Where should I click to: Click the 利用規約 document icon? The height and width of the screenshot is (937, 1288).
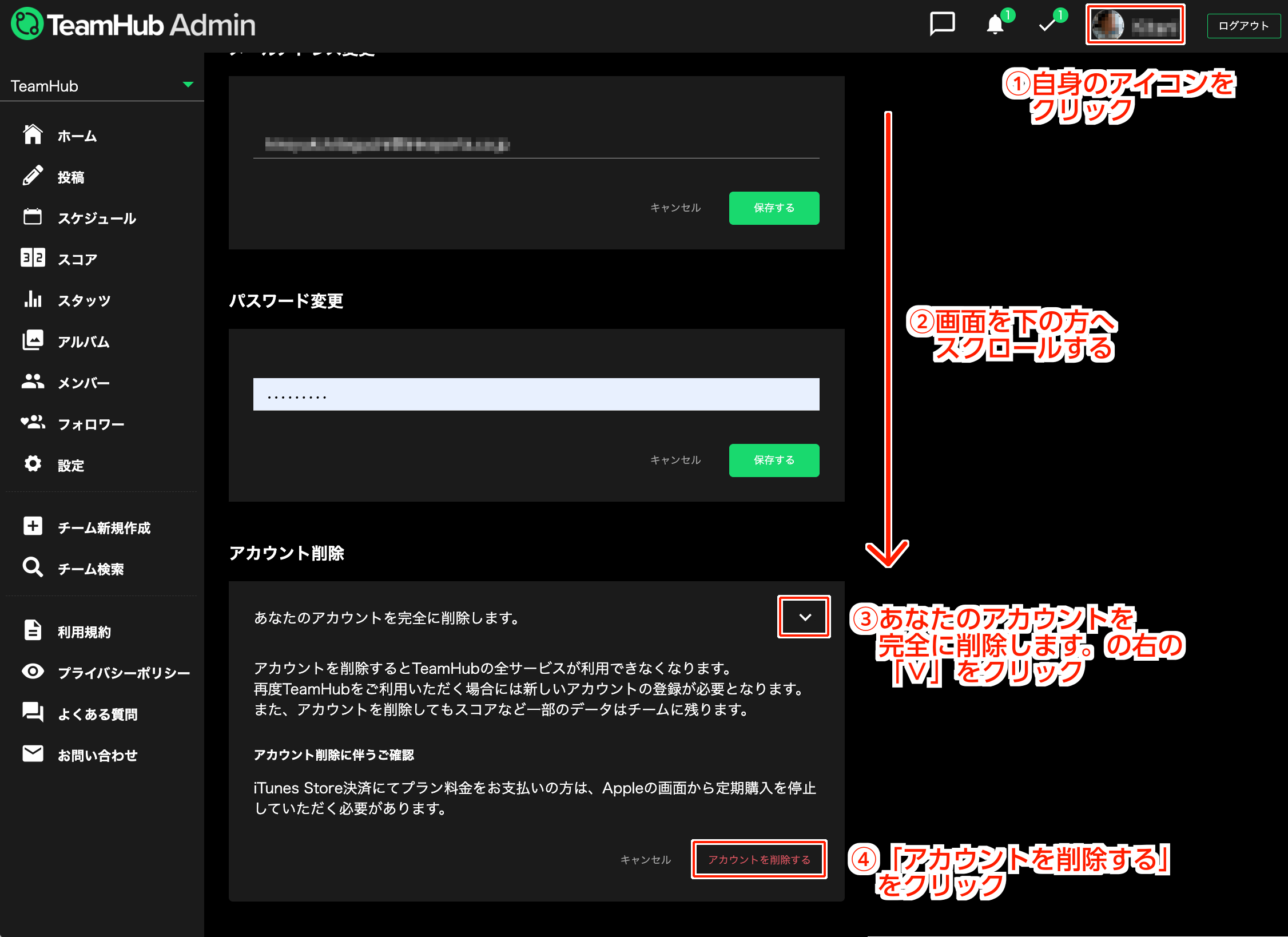pos(33,630)
